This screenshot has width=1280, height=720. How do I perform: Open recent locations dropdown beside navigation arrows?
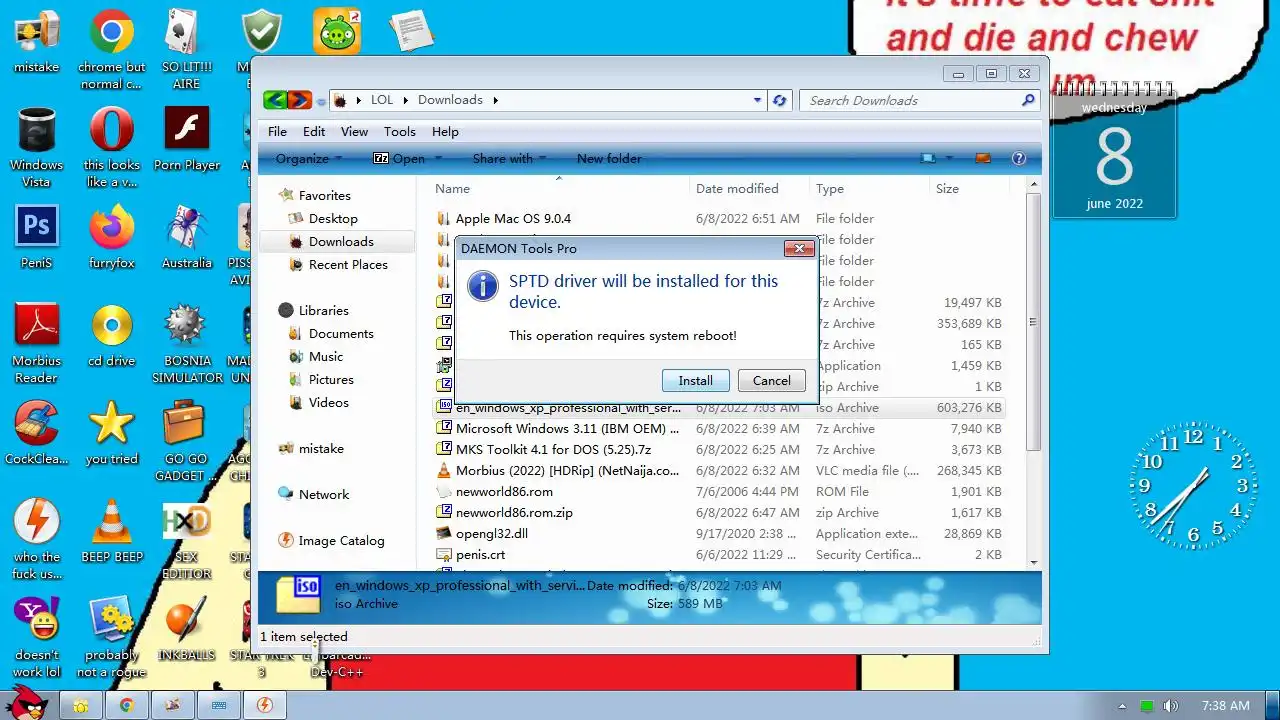click(x=321, y=101)
